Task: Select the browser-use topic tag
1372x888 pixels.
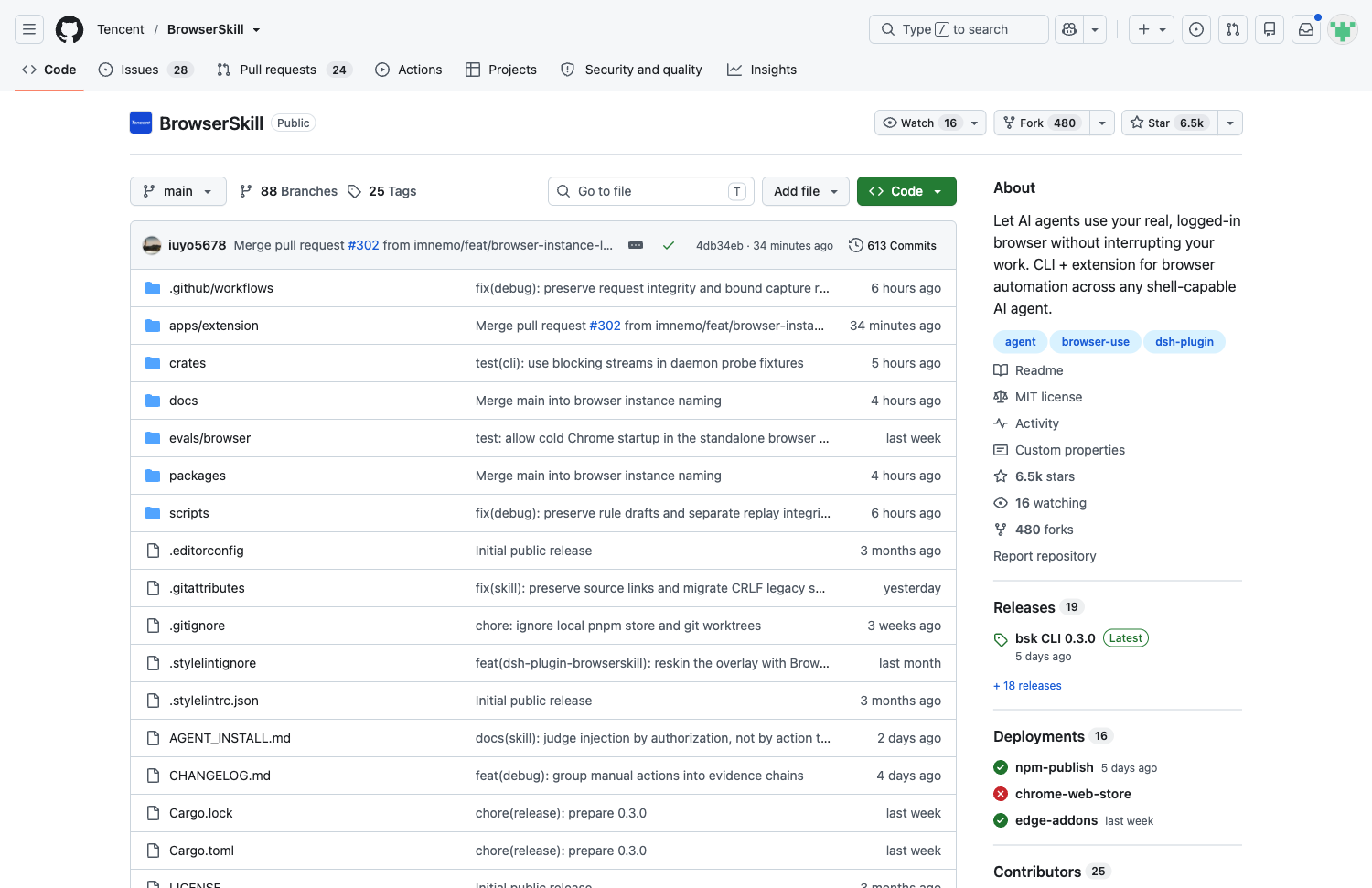Action: pos(1096,342)
